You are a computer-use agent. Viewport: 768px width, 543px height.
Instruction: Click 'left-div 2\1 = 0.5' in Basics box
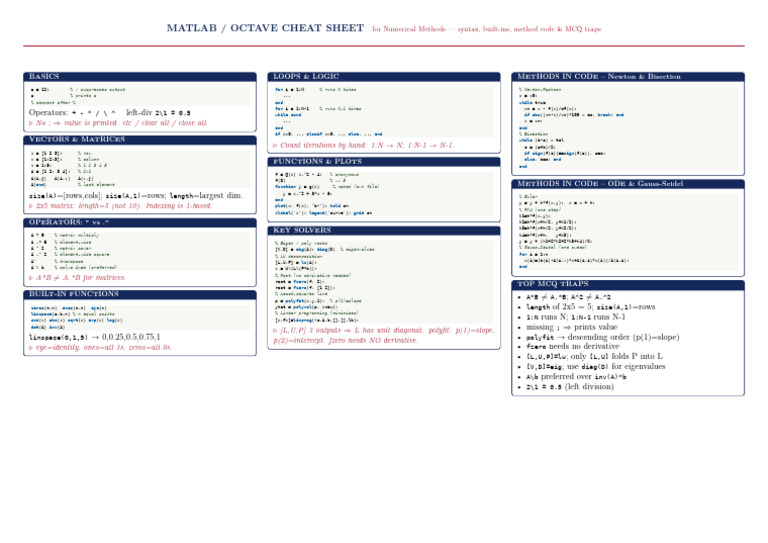[158, 113]
